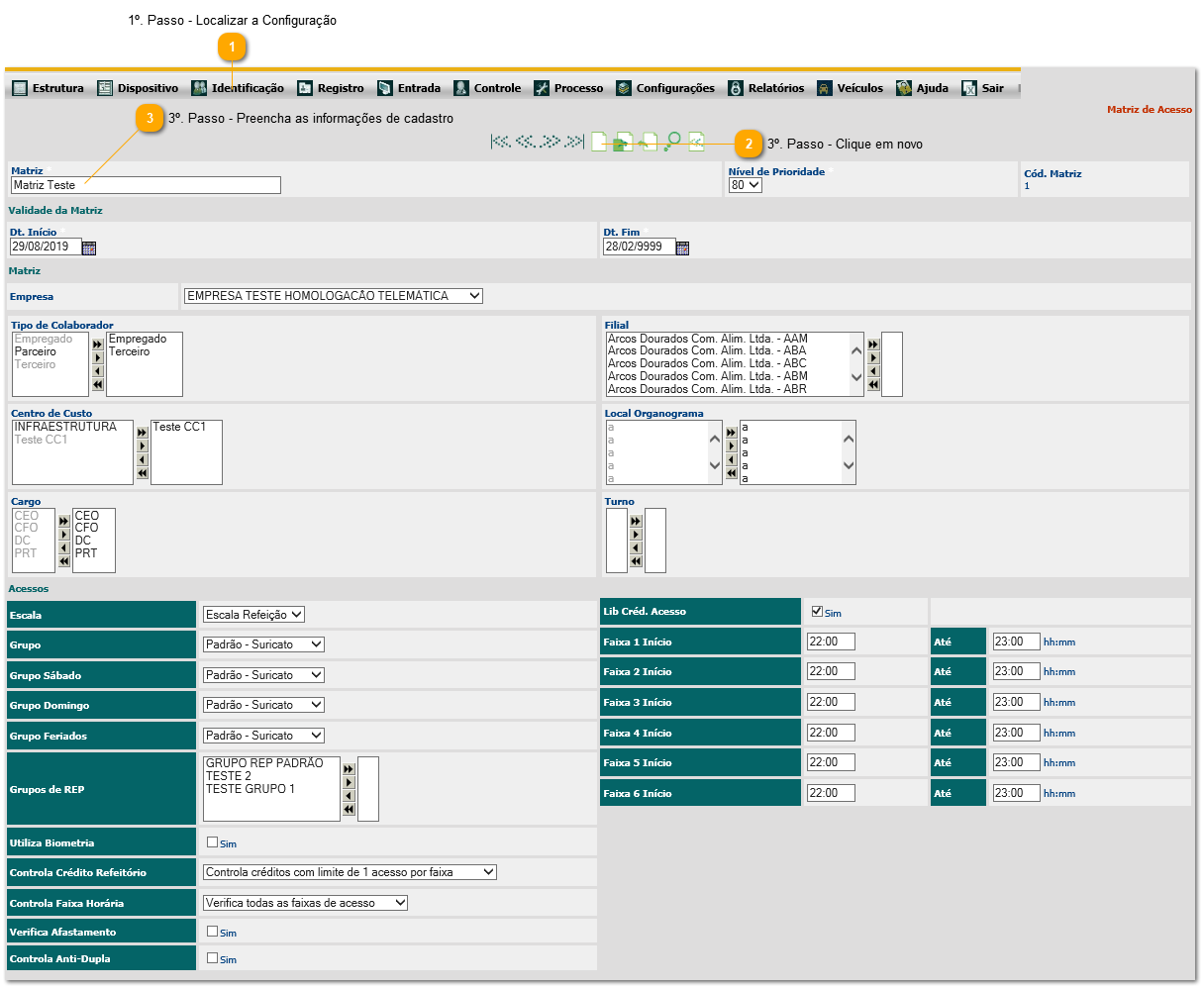Enable the Utiliza Biometria checkbox
1204x989 pixels.
pos(212,842)
